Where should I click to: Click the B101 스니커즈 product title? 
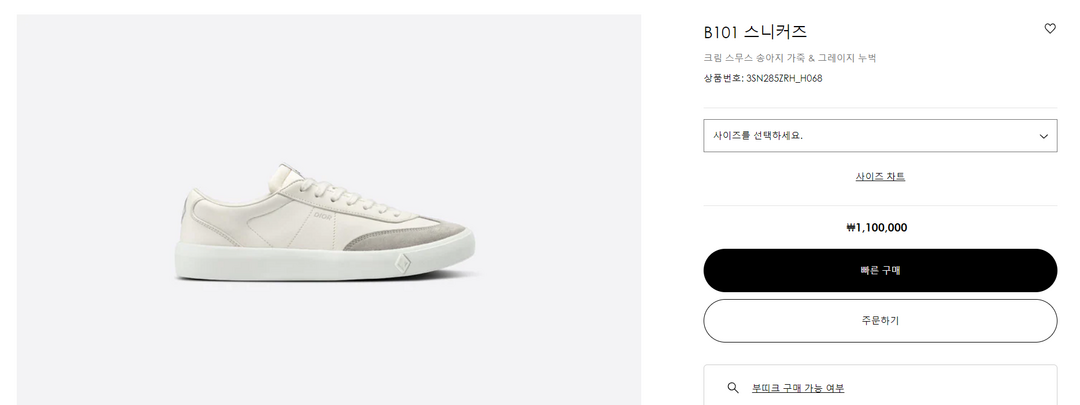755,32
